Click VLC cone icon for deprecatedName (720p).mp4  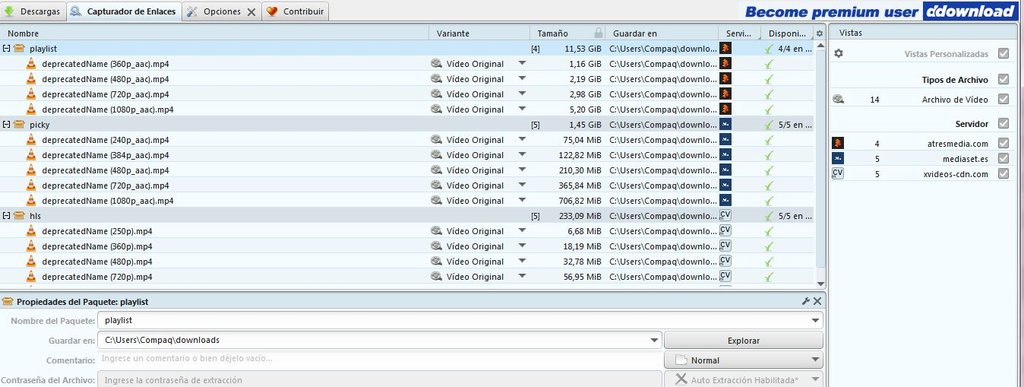[31, 277]
